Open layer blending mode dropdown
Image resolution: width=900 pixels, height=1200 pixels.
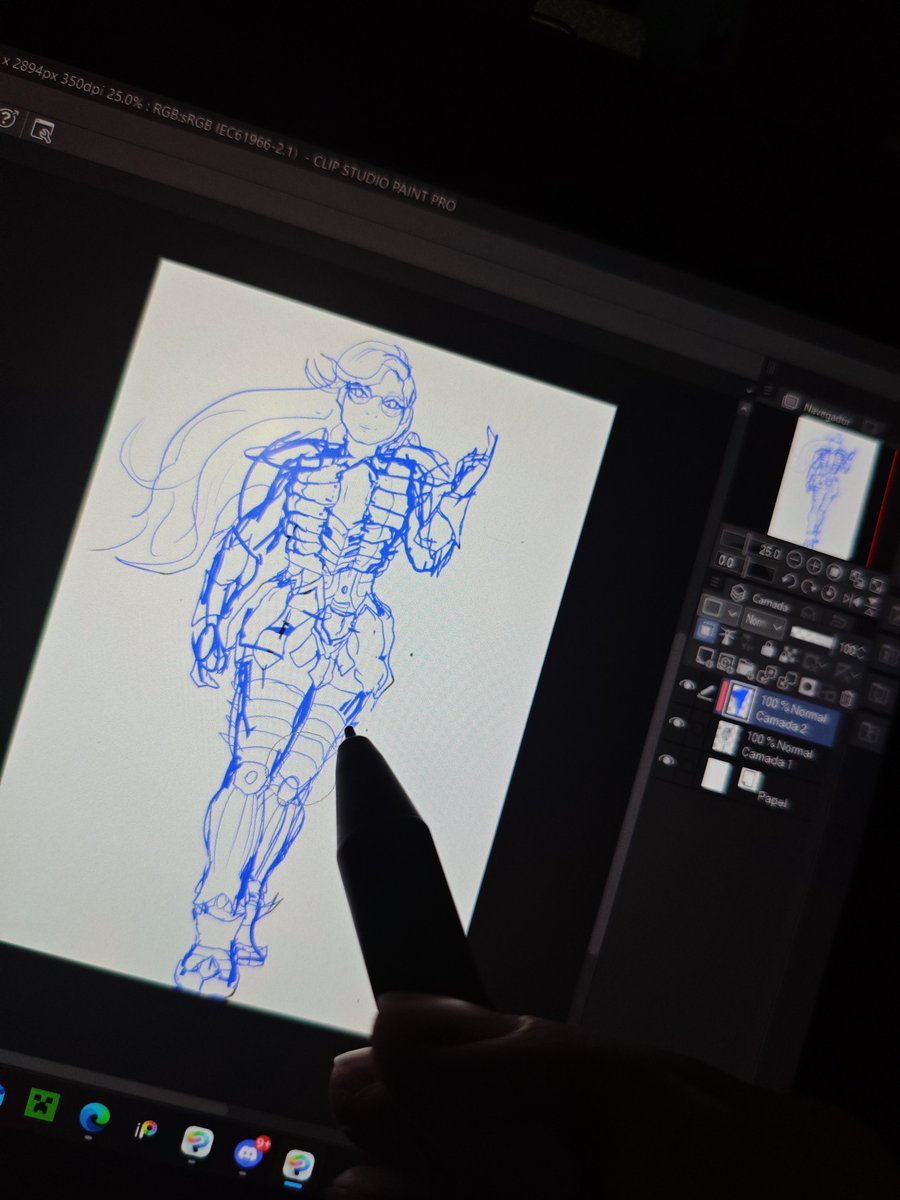(764, 621)
